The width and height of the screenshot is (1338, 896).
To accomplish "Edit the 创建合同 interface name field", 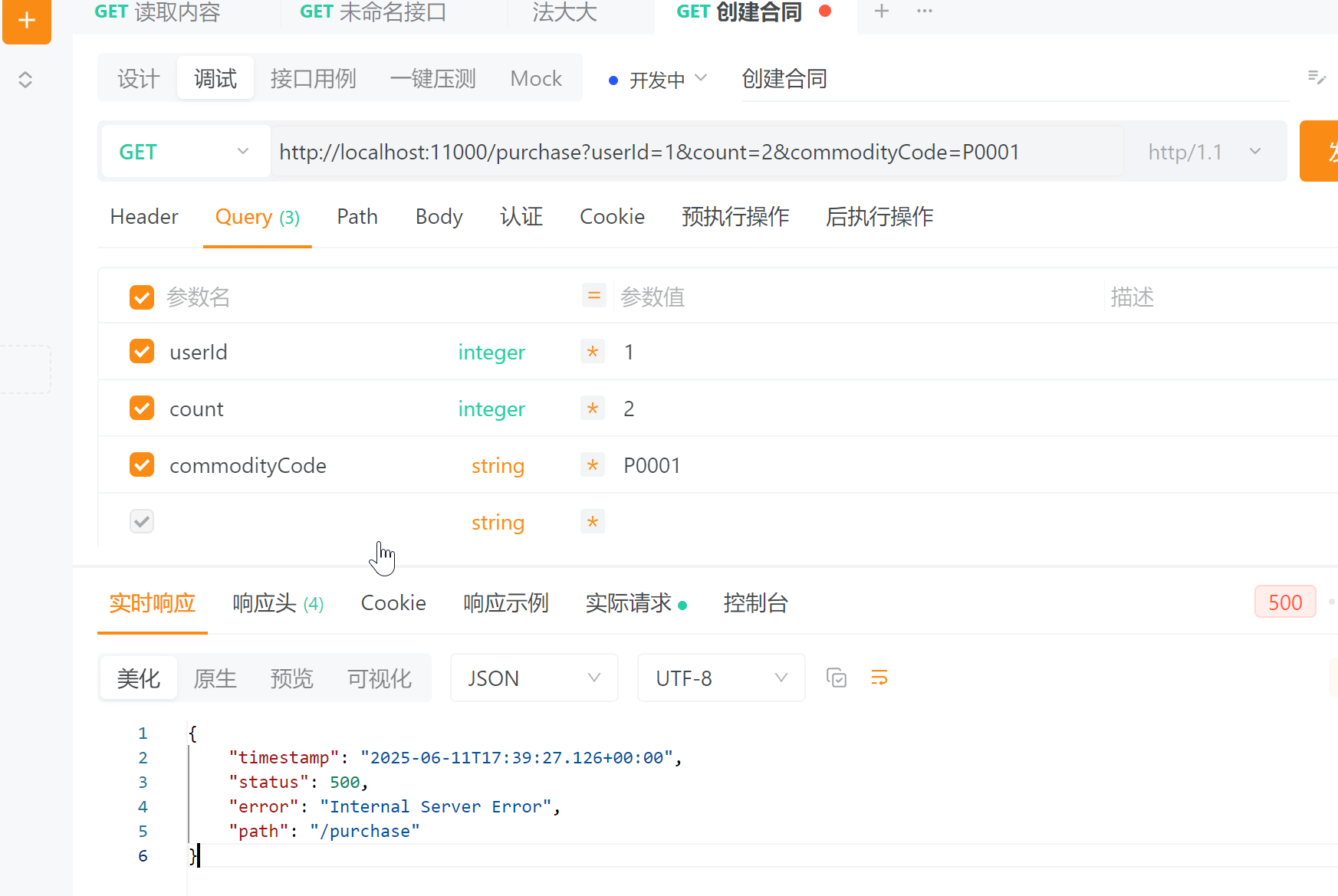I will (x=1015, y=79).
